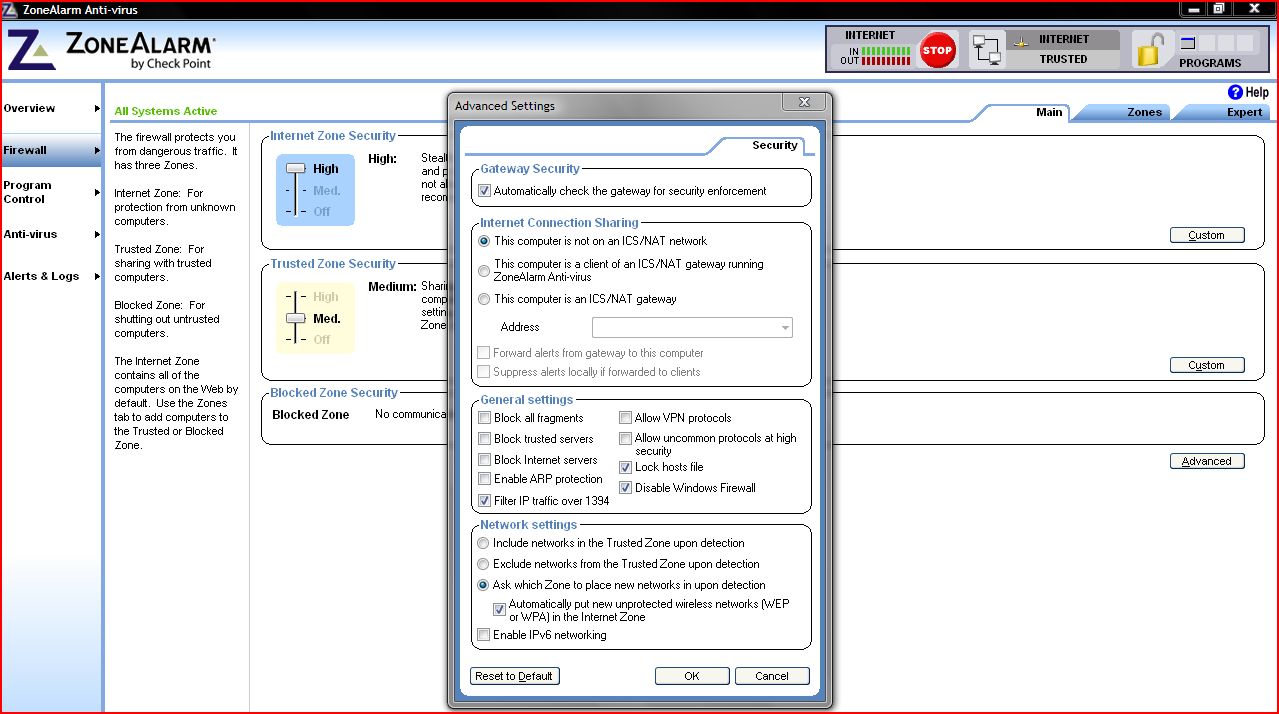Open the Security tab in dialog

click(775, 145)
